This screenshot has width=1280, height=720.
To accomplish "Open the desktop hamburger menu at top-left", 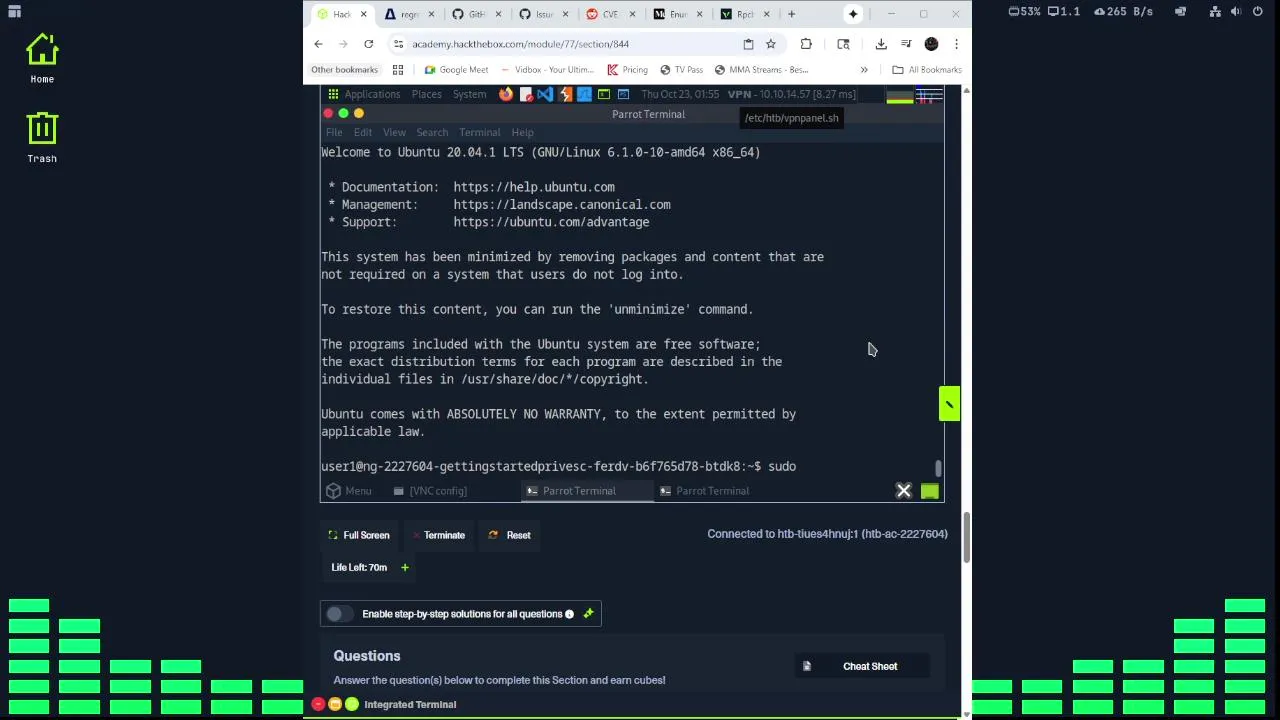I will point(14,12).
